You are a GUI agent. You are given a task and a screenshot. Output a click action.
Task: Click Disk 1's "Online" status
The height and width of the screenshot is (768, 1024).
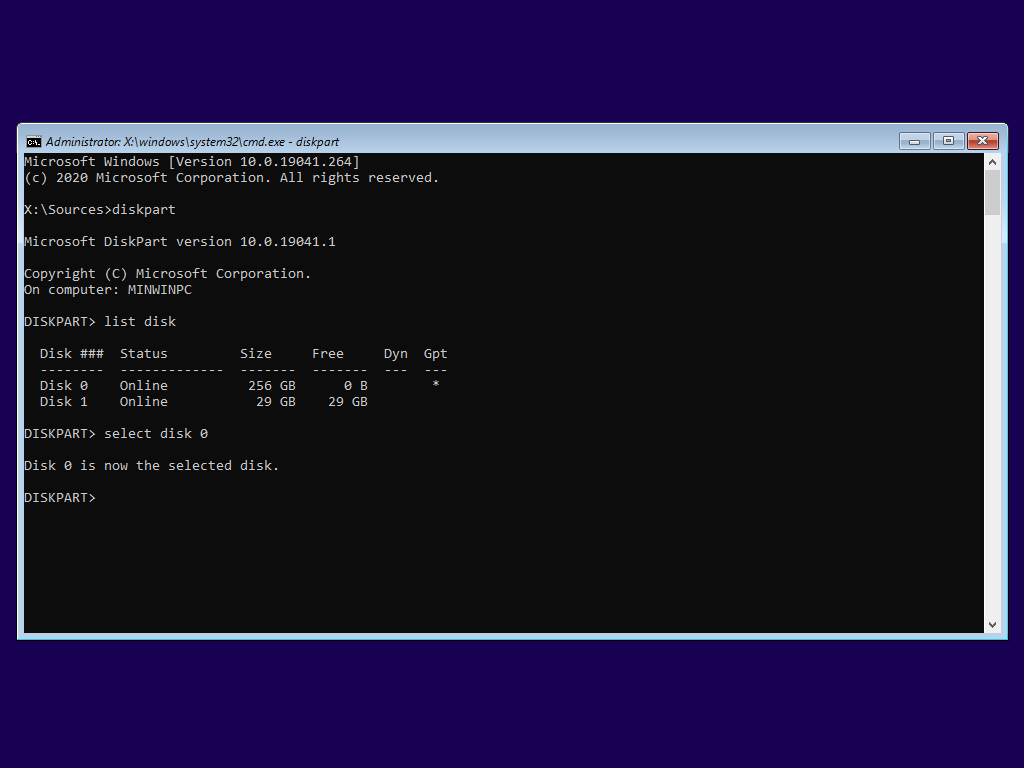click(144, 402)
